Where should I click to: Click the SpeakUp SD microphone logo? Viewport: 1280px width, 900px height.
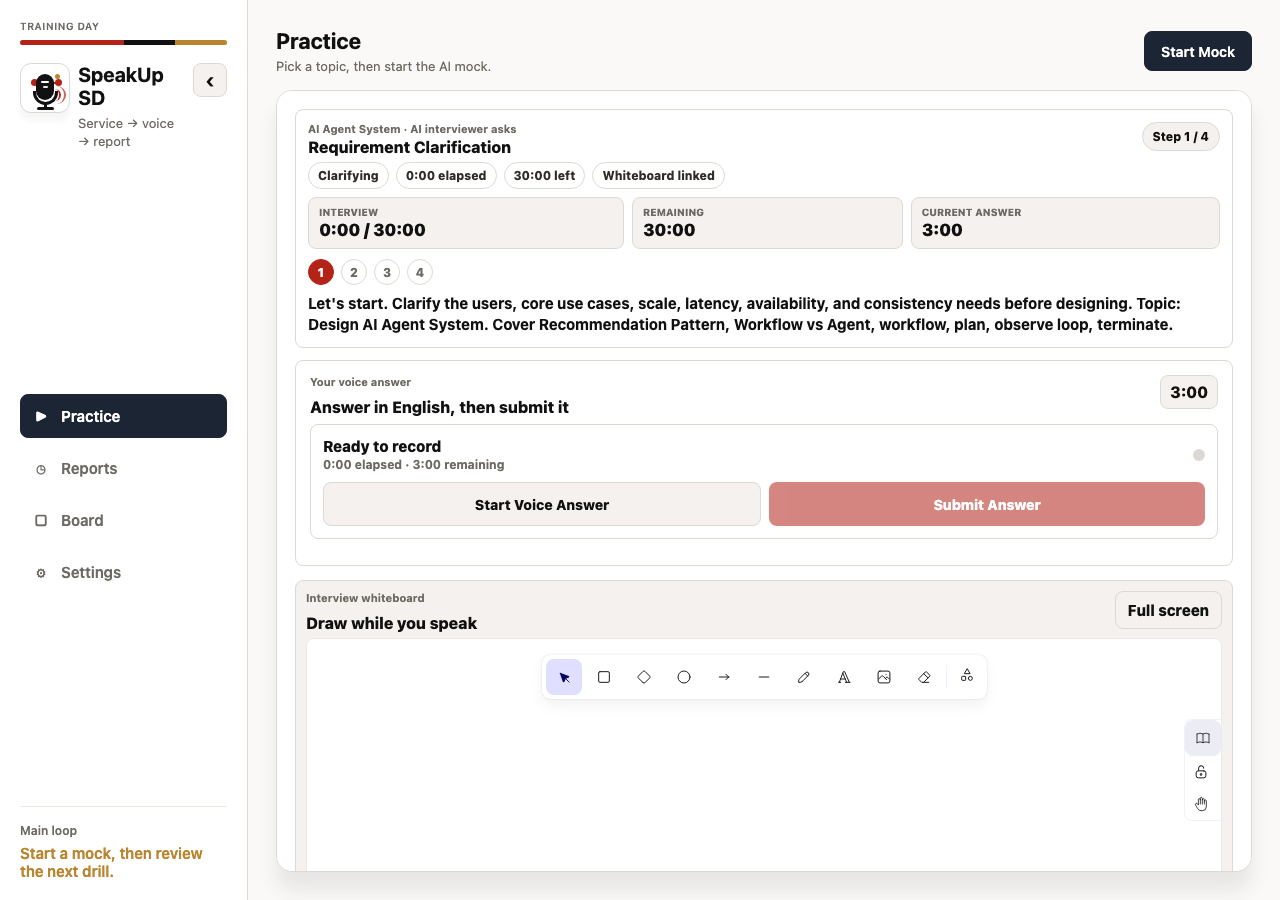[45, 88]
